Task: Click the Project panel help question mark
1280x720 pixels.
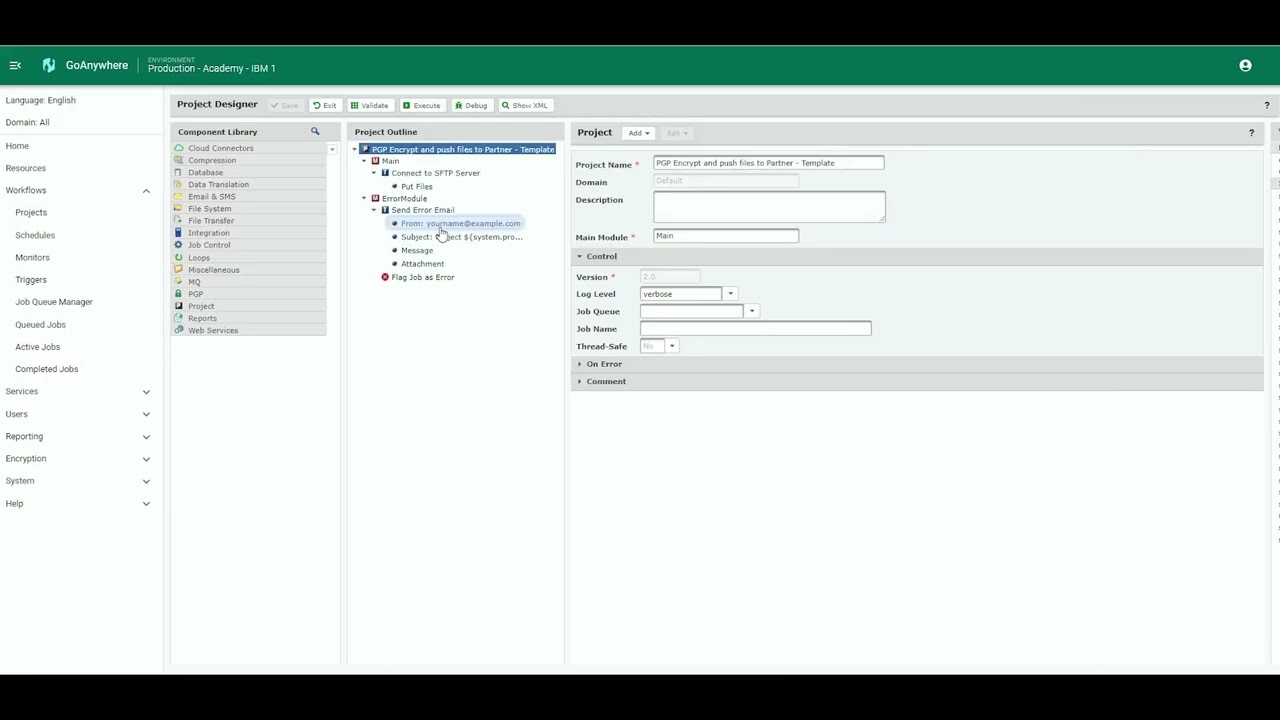Action: (1251, 133)
